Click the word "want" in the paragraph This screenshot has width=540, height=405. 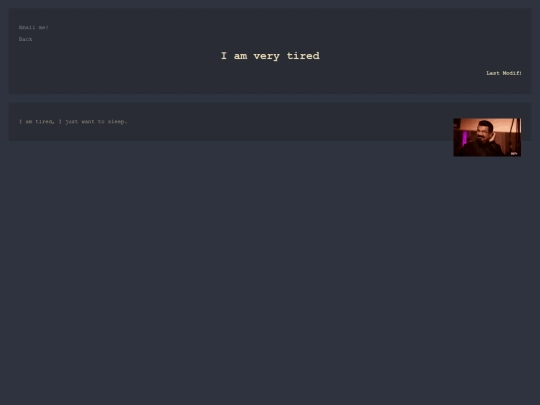tap(88, 122)
